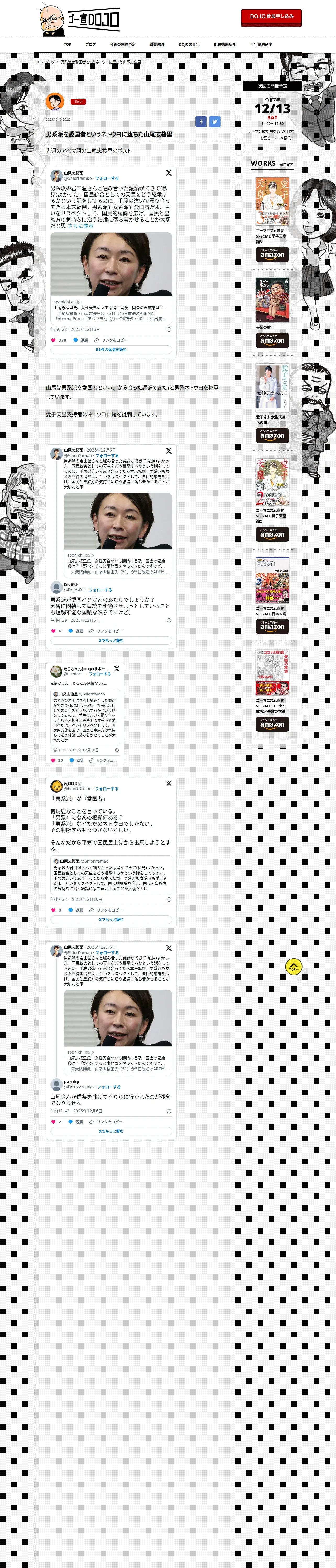Click the 著作案内 label beside WORKS
The width and height of the screenshot is (336, 1568).
point(287,164)
